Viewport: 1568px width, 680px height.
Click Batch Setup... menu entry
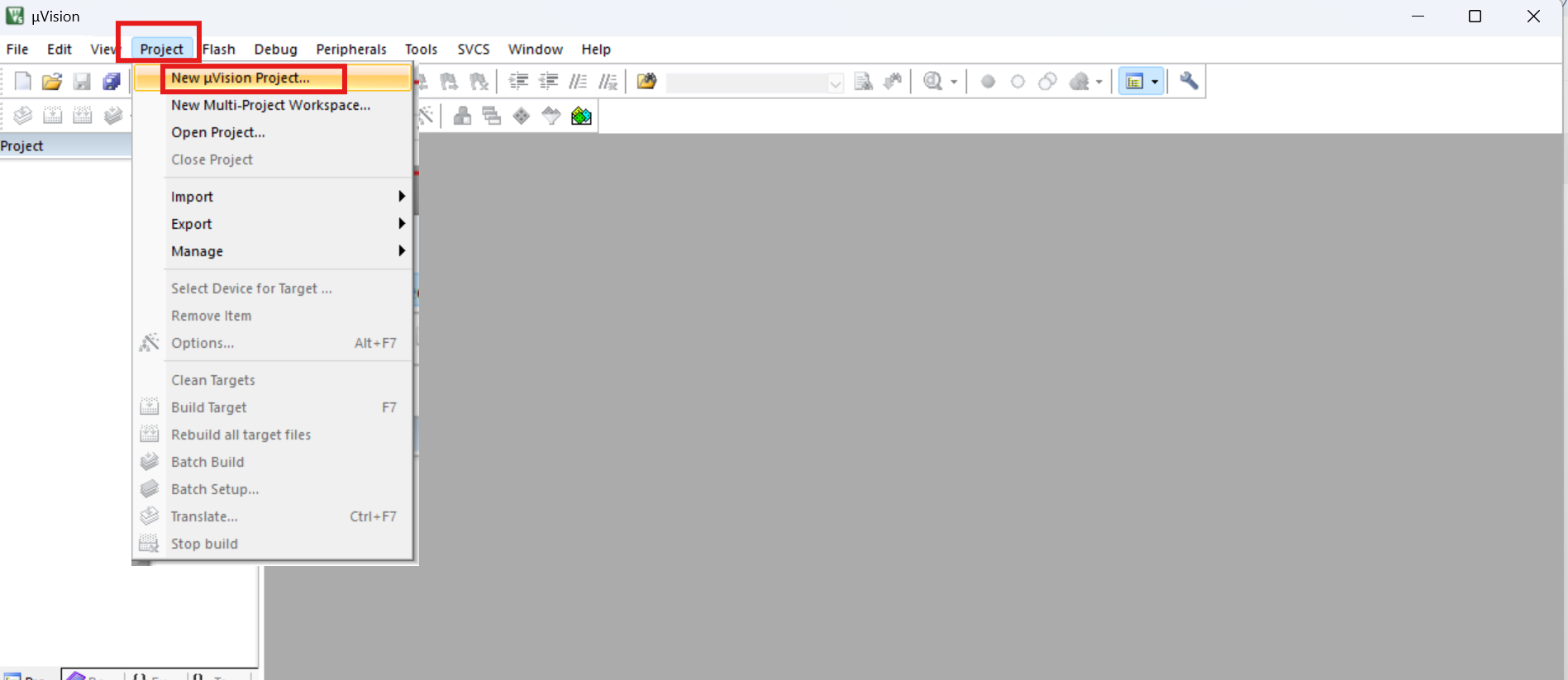[274, 489]
